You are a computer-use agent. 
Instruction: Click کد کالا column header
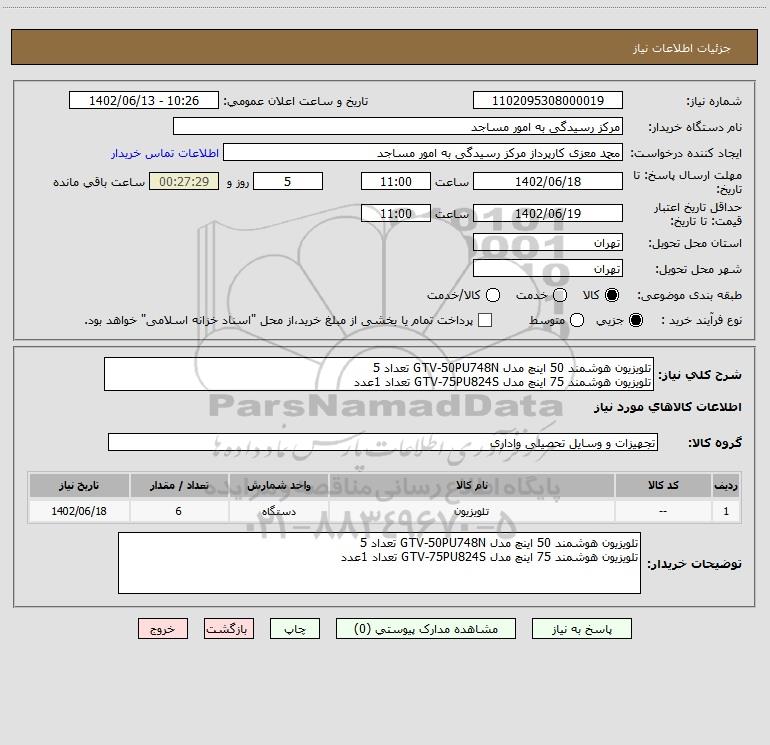663,485
